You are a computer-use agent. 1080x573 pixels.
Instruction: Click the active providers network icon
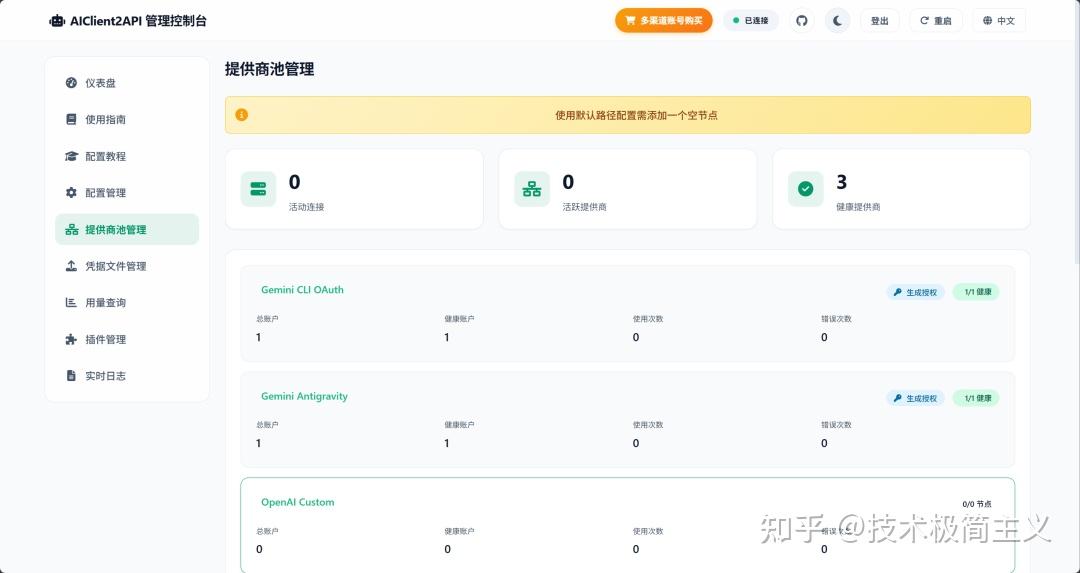pos(532,189)
